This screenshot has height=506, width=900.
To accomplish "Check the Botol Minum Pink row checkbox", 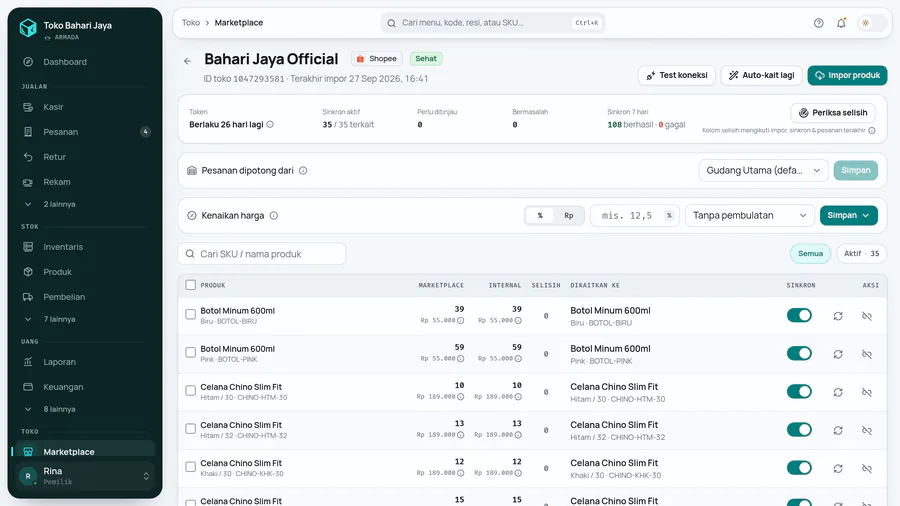I will point(191,352).
